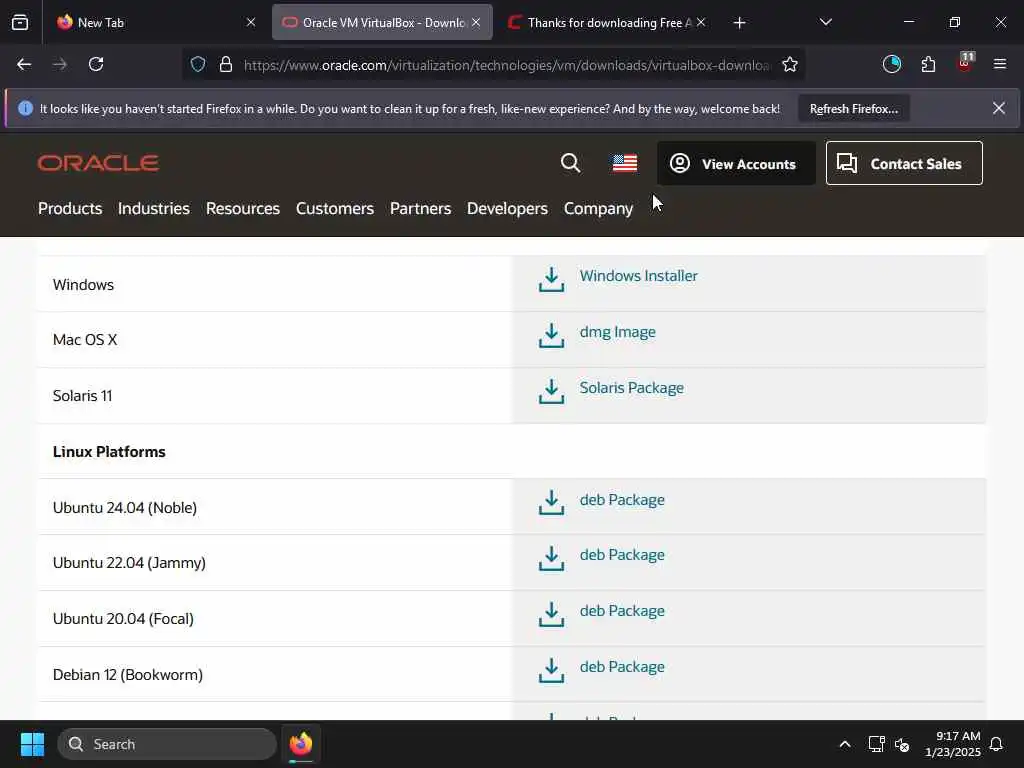The image size is (1024, 768).
Task: Click deb Package link for Ubuntu 24.04
Action: tap(622, 500)
